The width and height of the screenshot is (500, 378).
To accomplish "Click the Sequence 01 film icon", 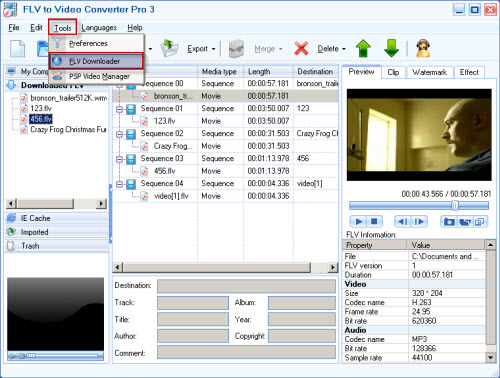I will [x=131, y=109].
